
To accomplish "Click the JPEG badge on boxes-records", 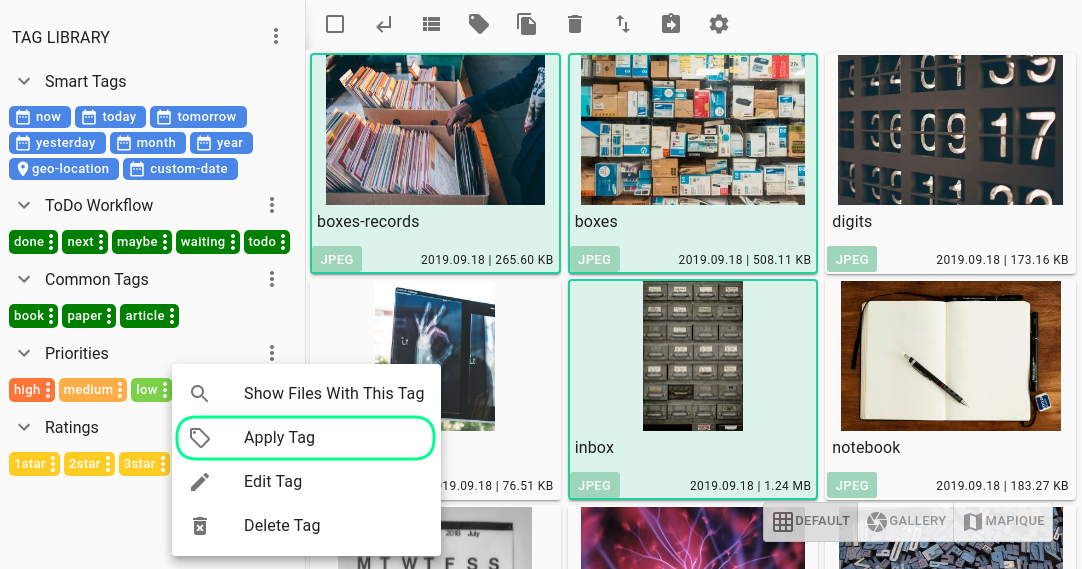I will (337, 260).
